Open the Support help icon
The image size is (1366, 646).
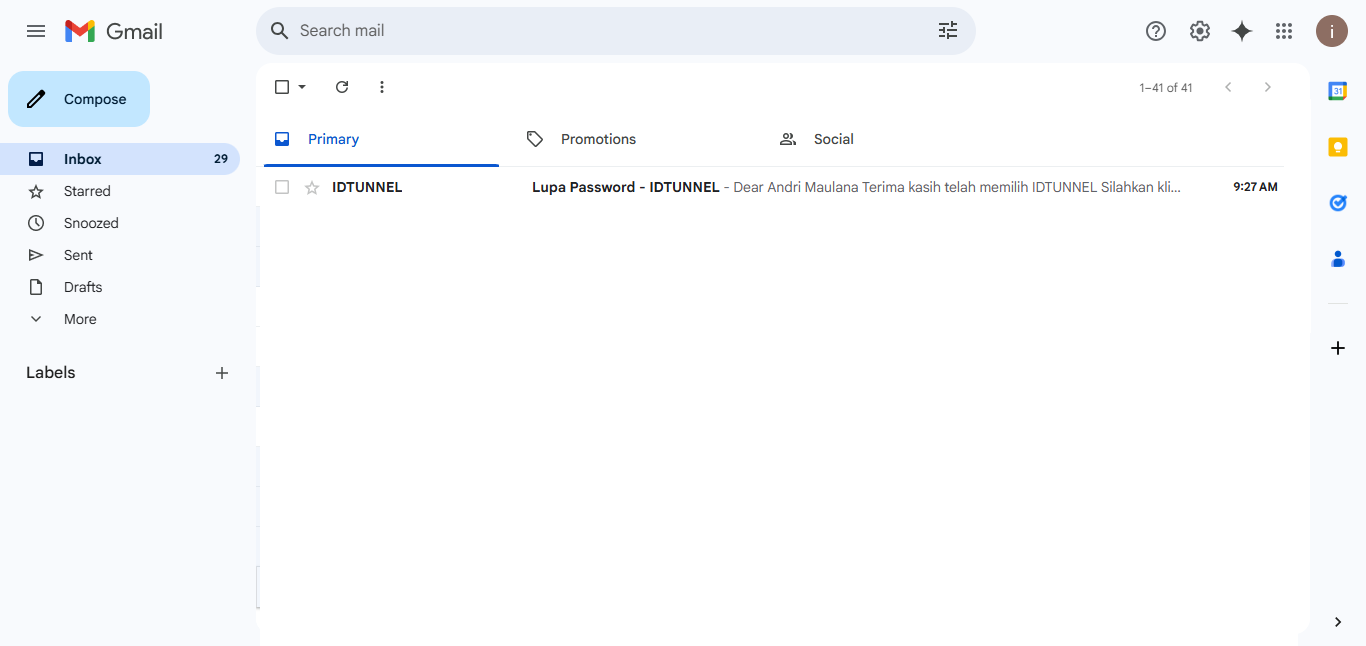click(x=1156, y=31)
